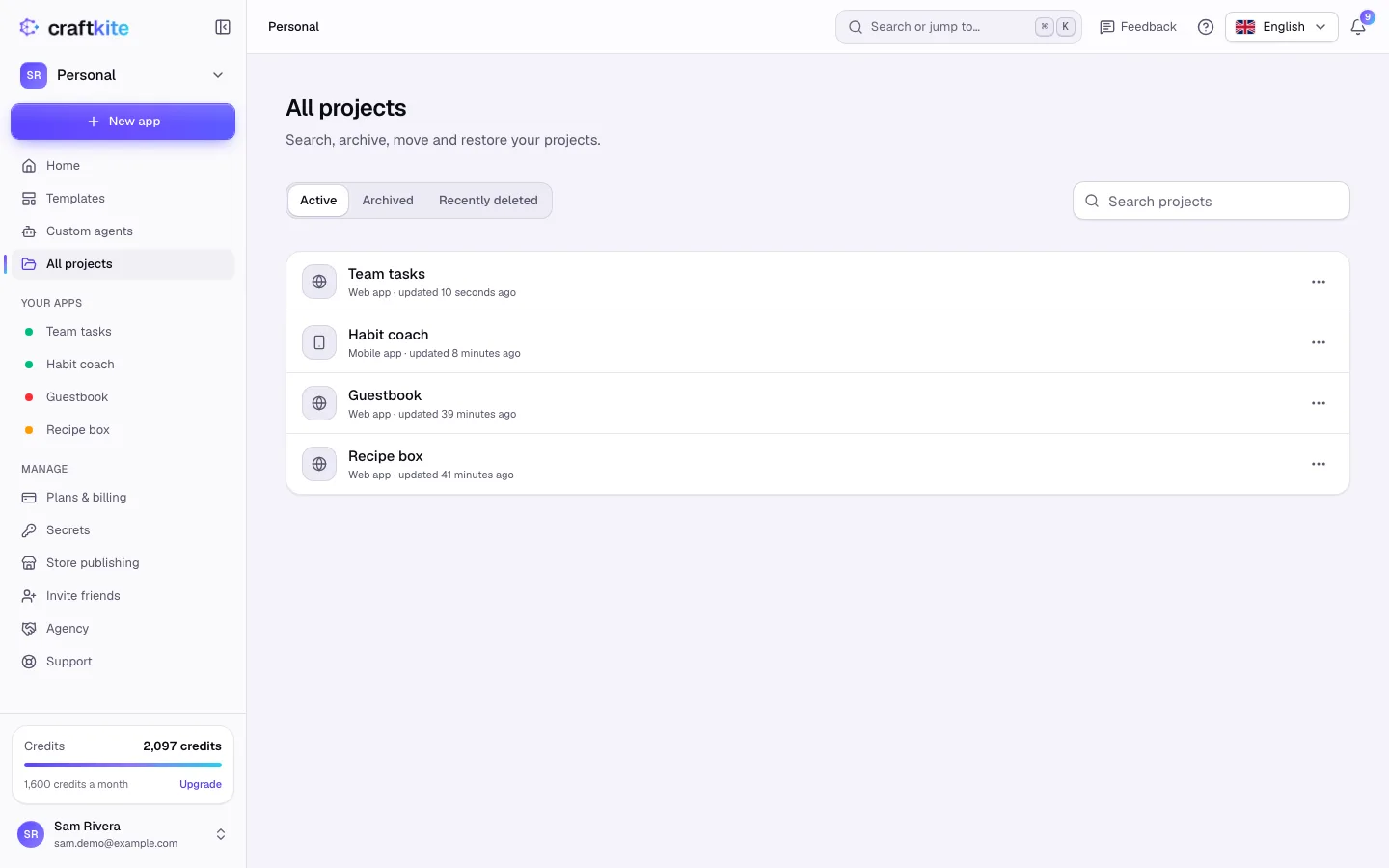Image resolution: width=1389 pixels, height=868 pixels.
Task: Open more options for Team tasks row
Action: pos(1319,282)
